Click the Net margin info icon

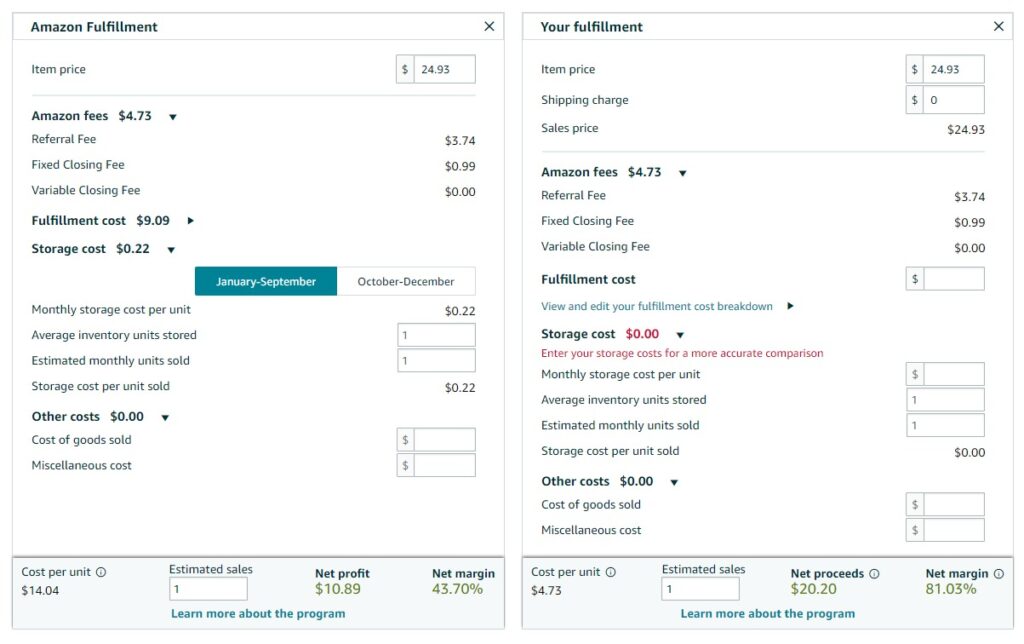(x=996, y=573)
